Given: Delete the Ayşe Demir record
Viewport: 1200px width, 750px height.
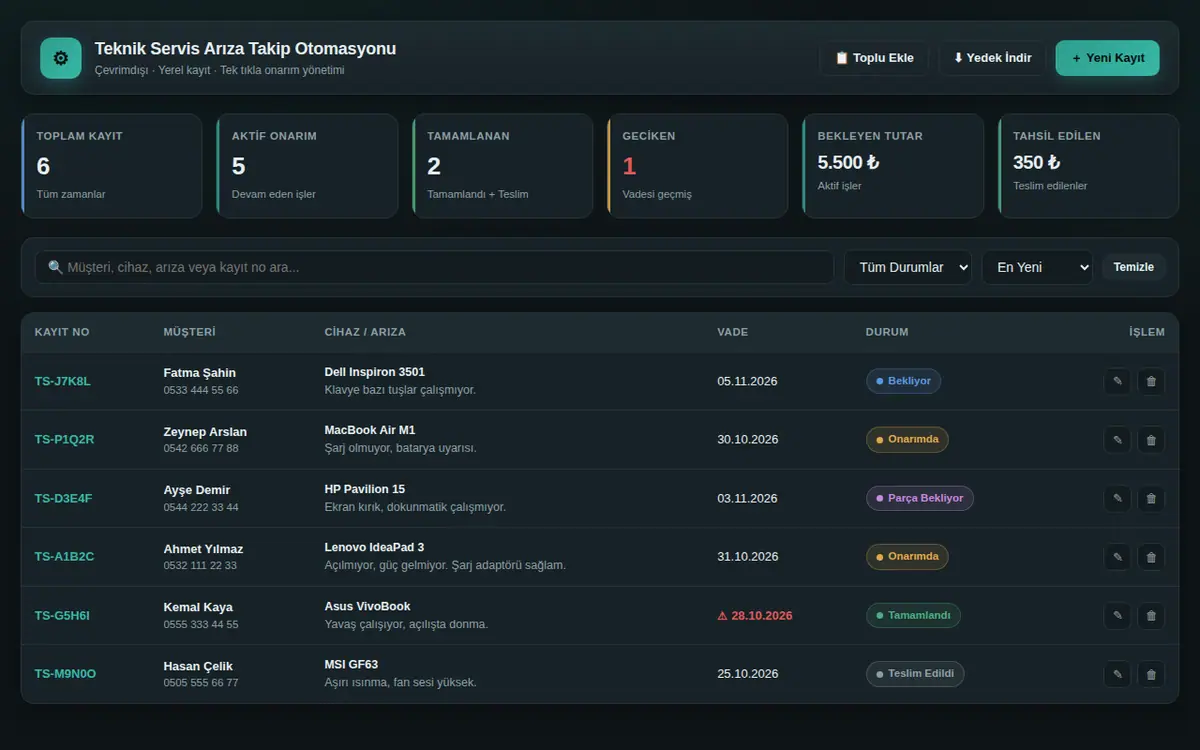Looking at the screenshot, I should tap(1151, 498).
